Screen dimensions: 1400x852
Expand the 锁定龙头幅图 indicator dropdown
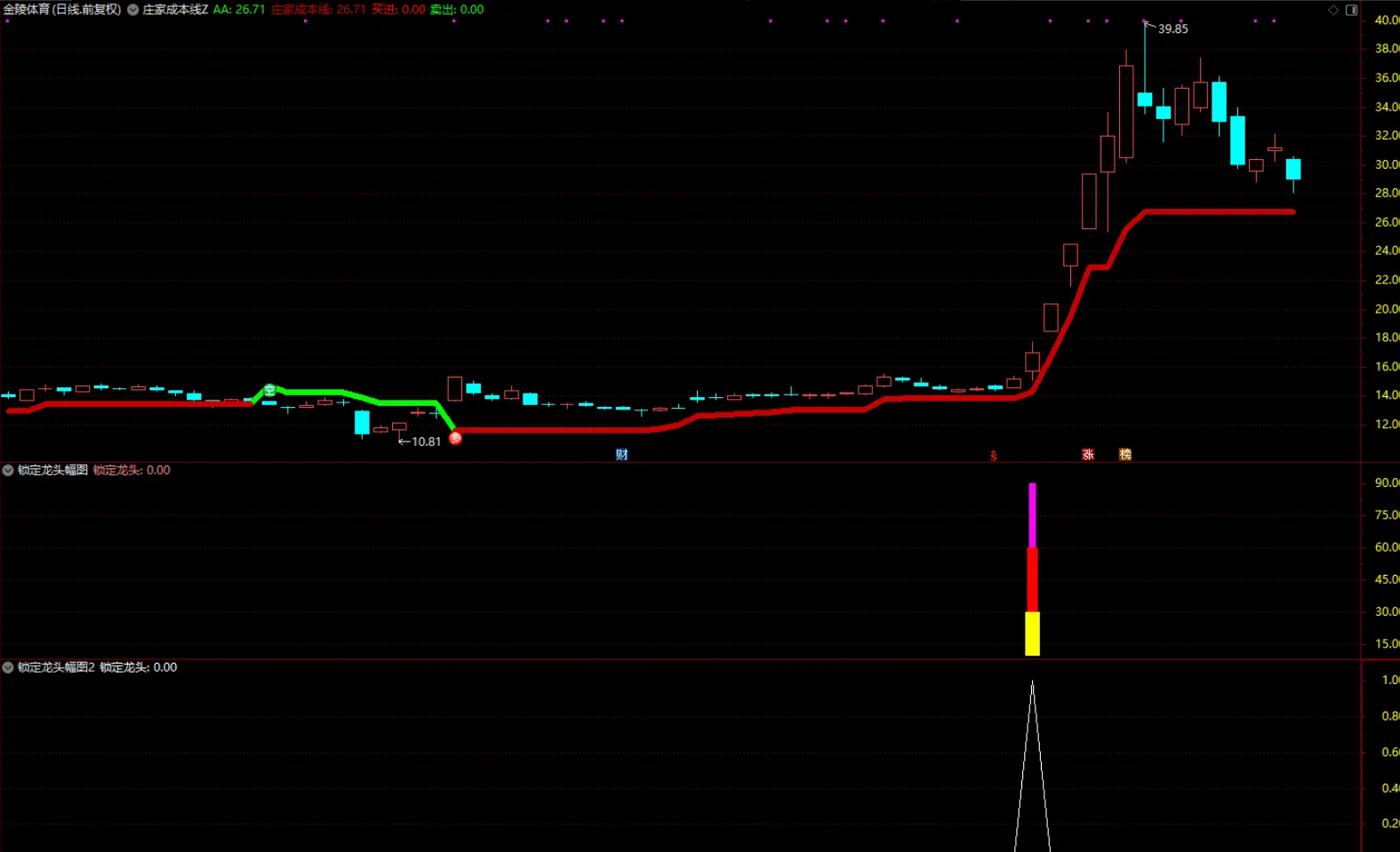pyautogui.click(x=8, y=470)
